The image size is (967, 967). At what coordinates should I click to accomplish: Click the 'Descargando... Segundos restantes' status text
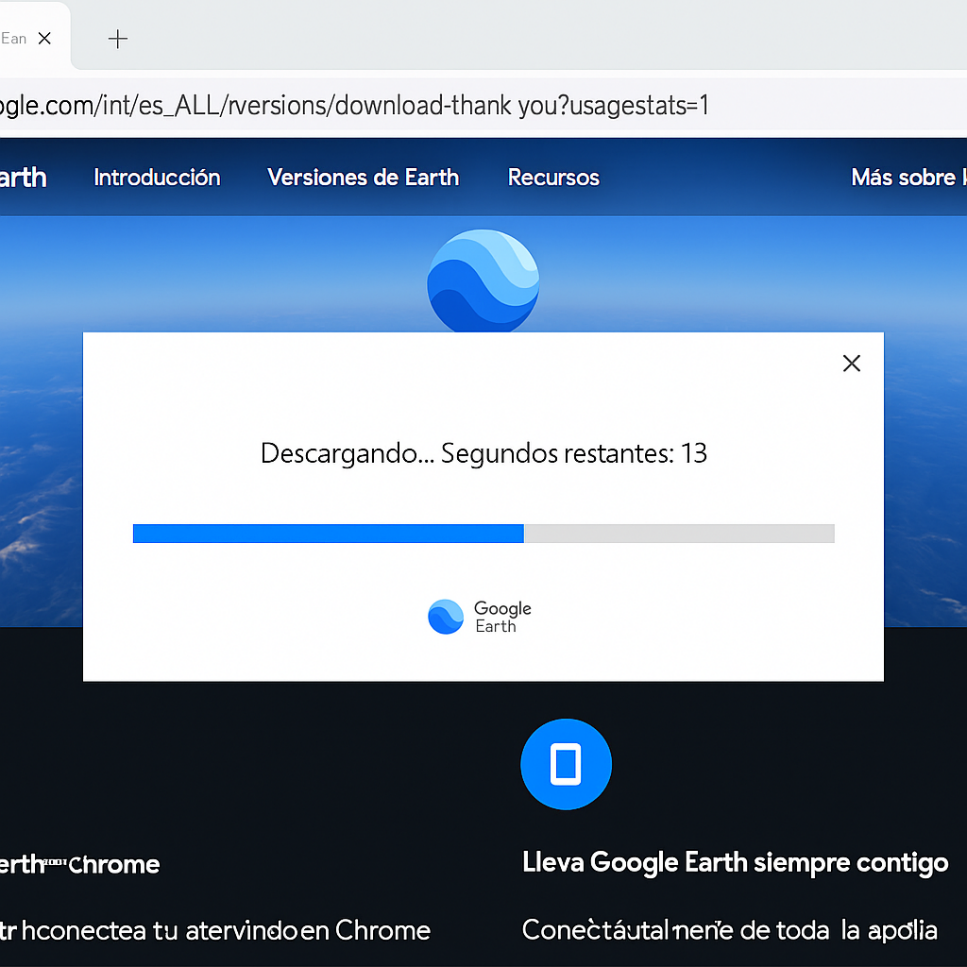click(484, 453)
